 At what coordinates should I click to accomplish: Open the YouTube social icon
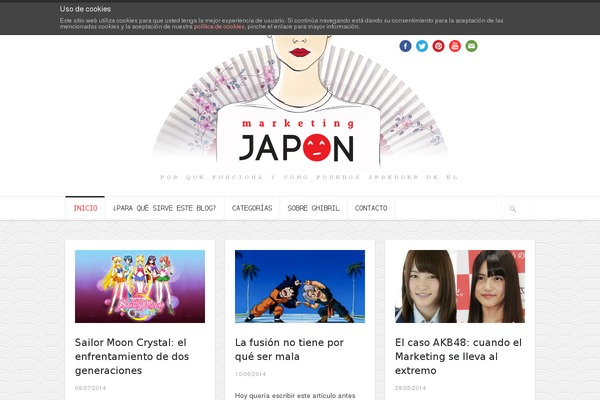coord(455,46)
